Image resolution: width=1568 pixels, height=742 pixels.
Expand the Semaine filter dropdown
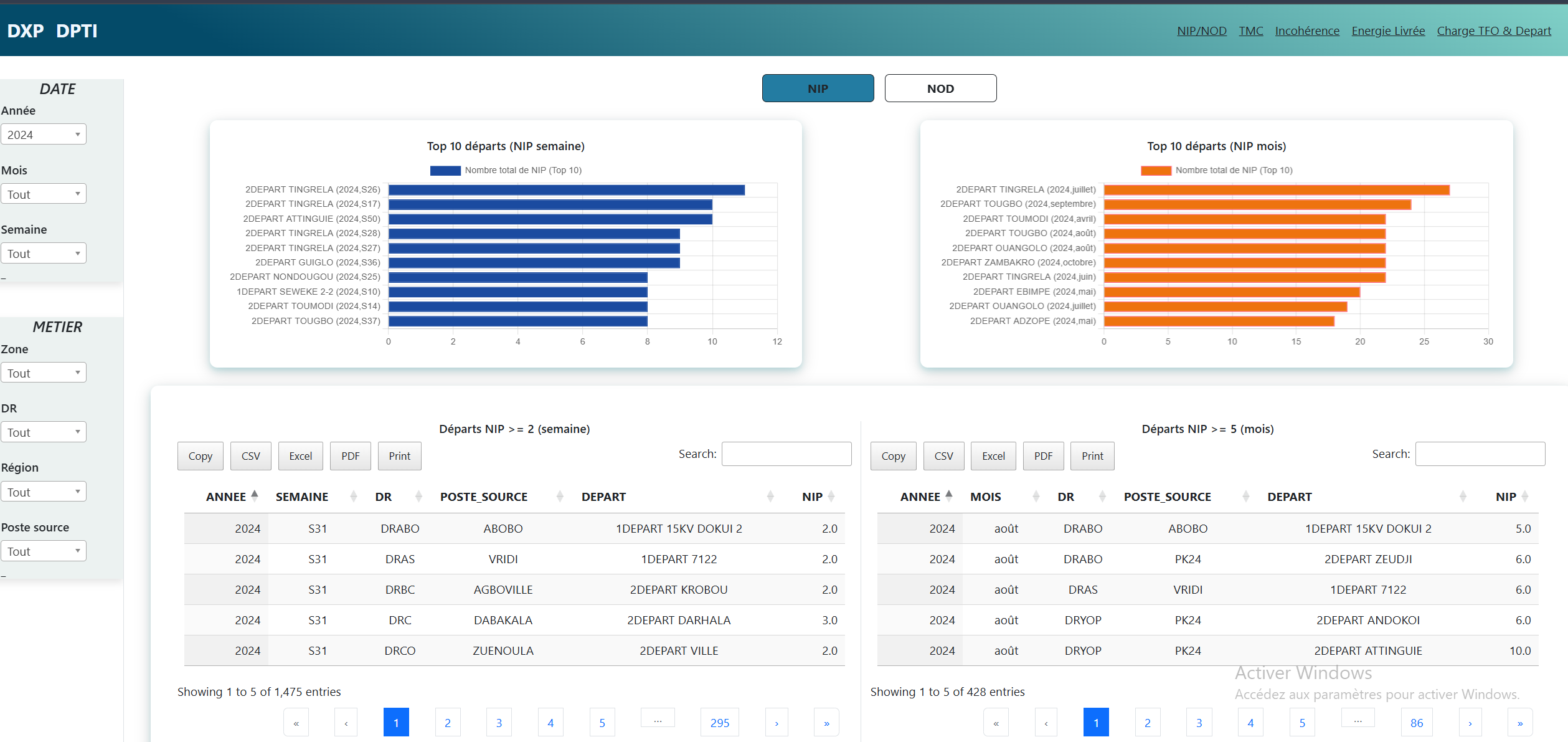(x=44, y=254)
